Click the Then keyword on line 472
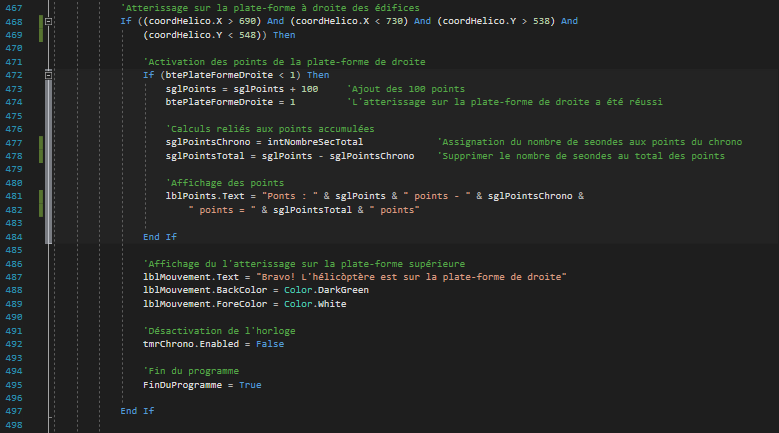This screenshot has width=779, height=433. point(318,75)
